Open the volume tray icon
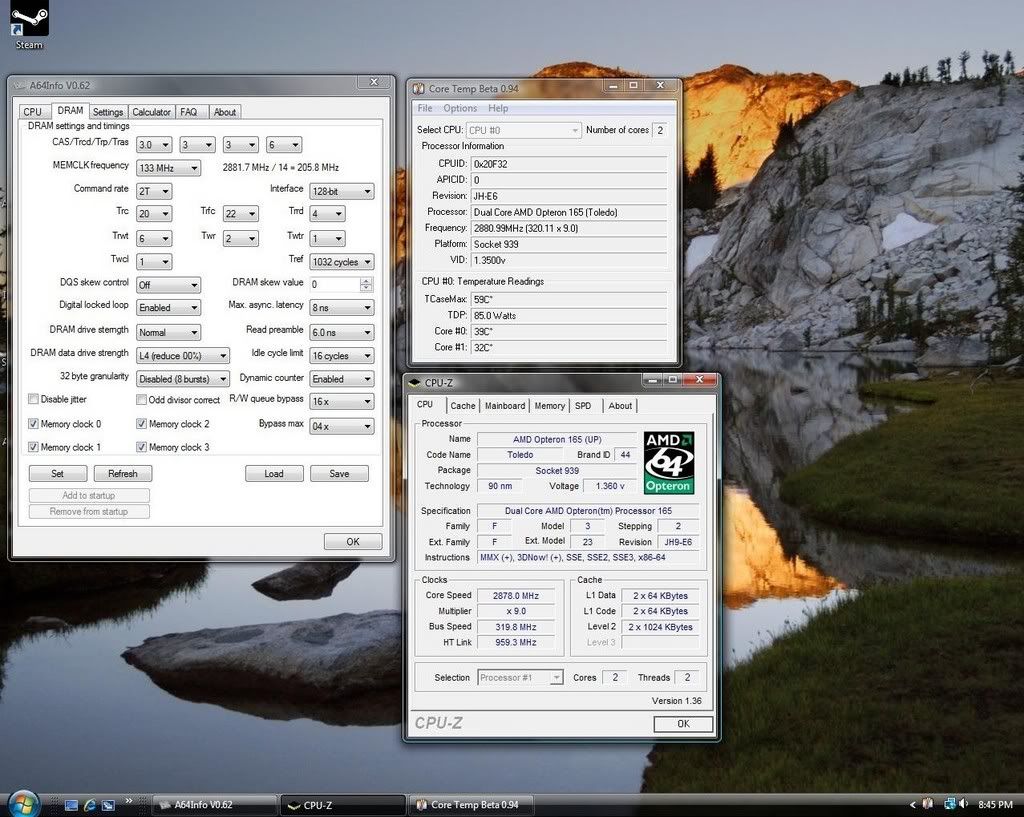The height and width of the screenshot is (817, 1024). tap(964, 804)
